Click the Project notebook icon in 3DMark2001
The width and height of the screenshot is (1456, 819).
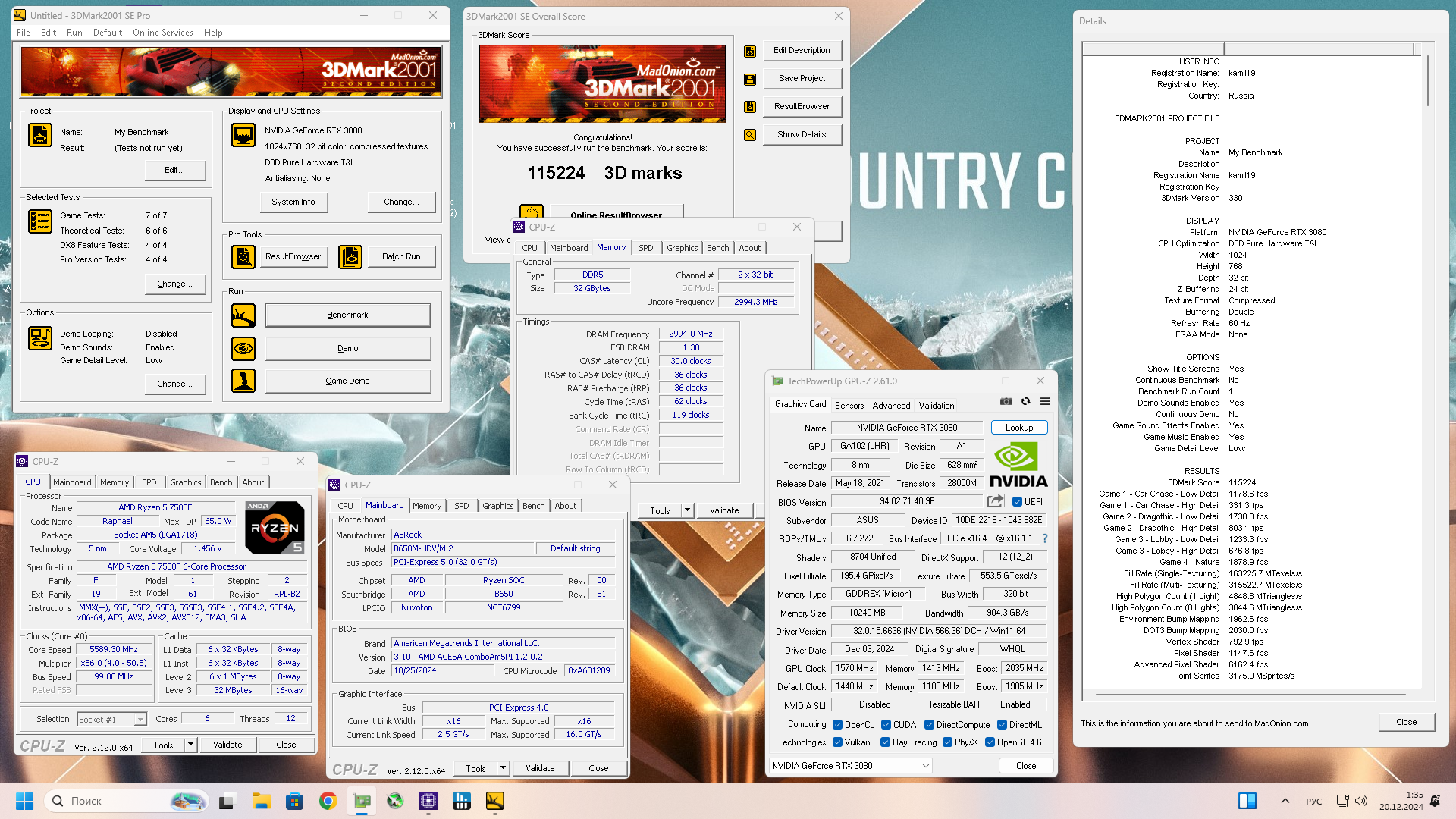tap(40, 135)
